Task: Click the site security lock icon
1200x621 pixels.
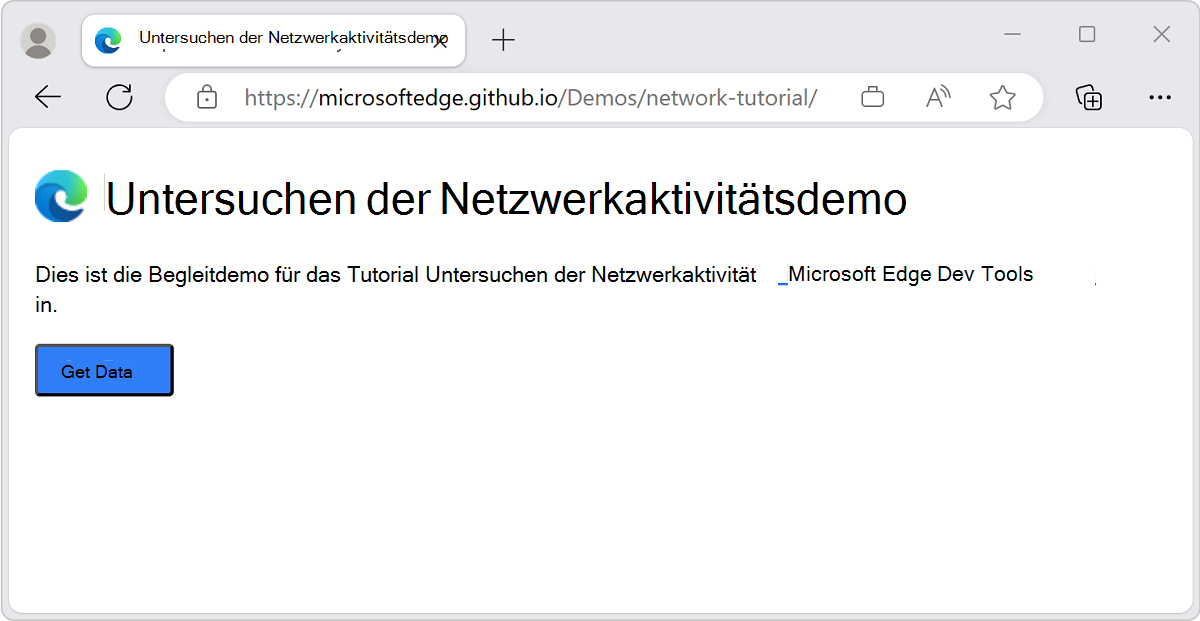Action: click(x=206, y=97)
